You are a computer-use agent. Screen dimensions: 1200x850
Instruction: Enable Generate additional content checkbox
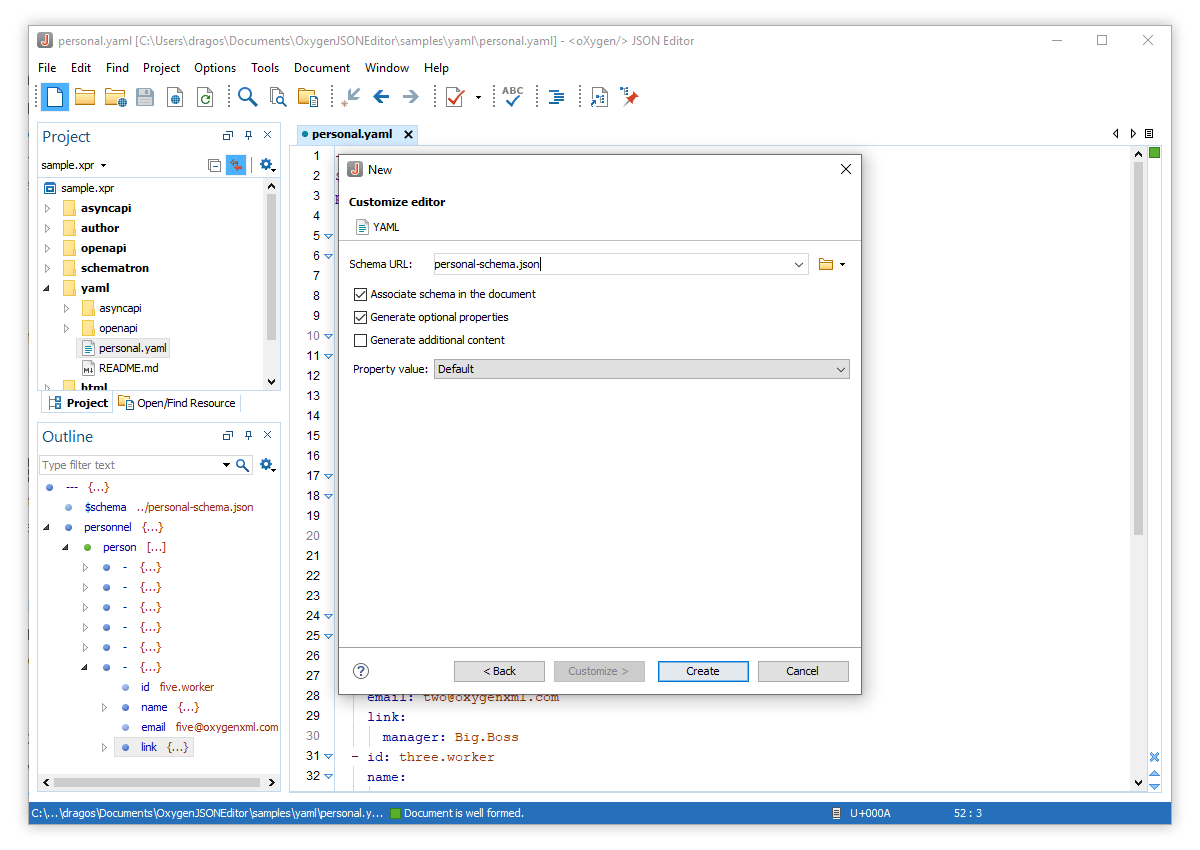tap(360, 340)
